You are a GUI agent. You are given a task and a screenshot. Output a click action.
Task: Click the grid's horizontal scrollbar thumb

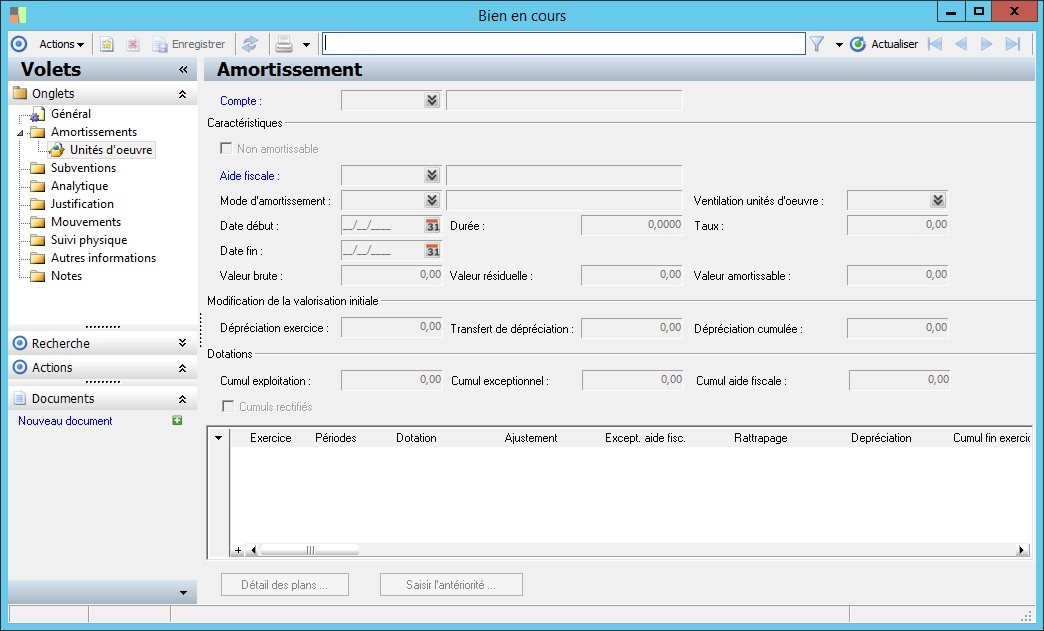pos(309,550)
